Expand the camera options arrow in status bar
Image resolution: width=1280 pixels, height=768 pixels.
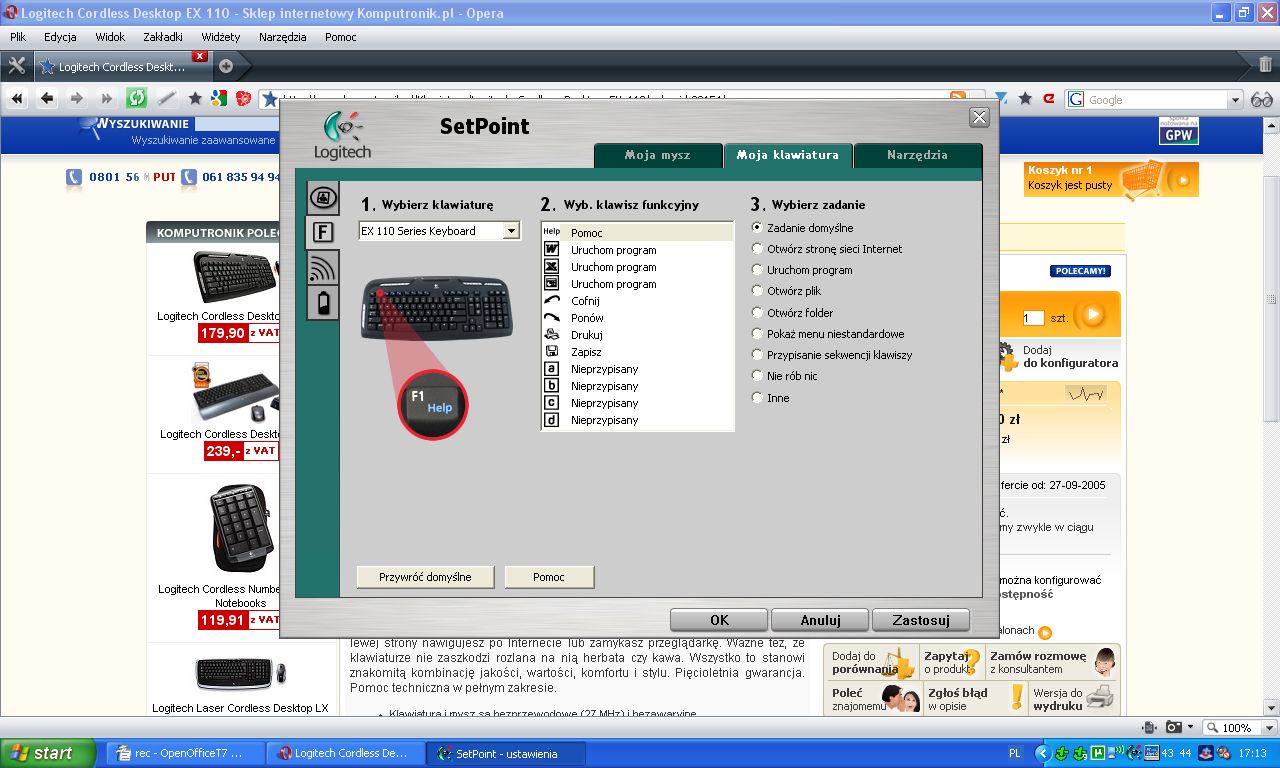click(1190, 728)
